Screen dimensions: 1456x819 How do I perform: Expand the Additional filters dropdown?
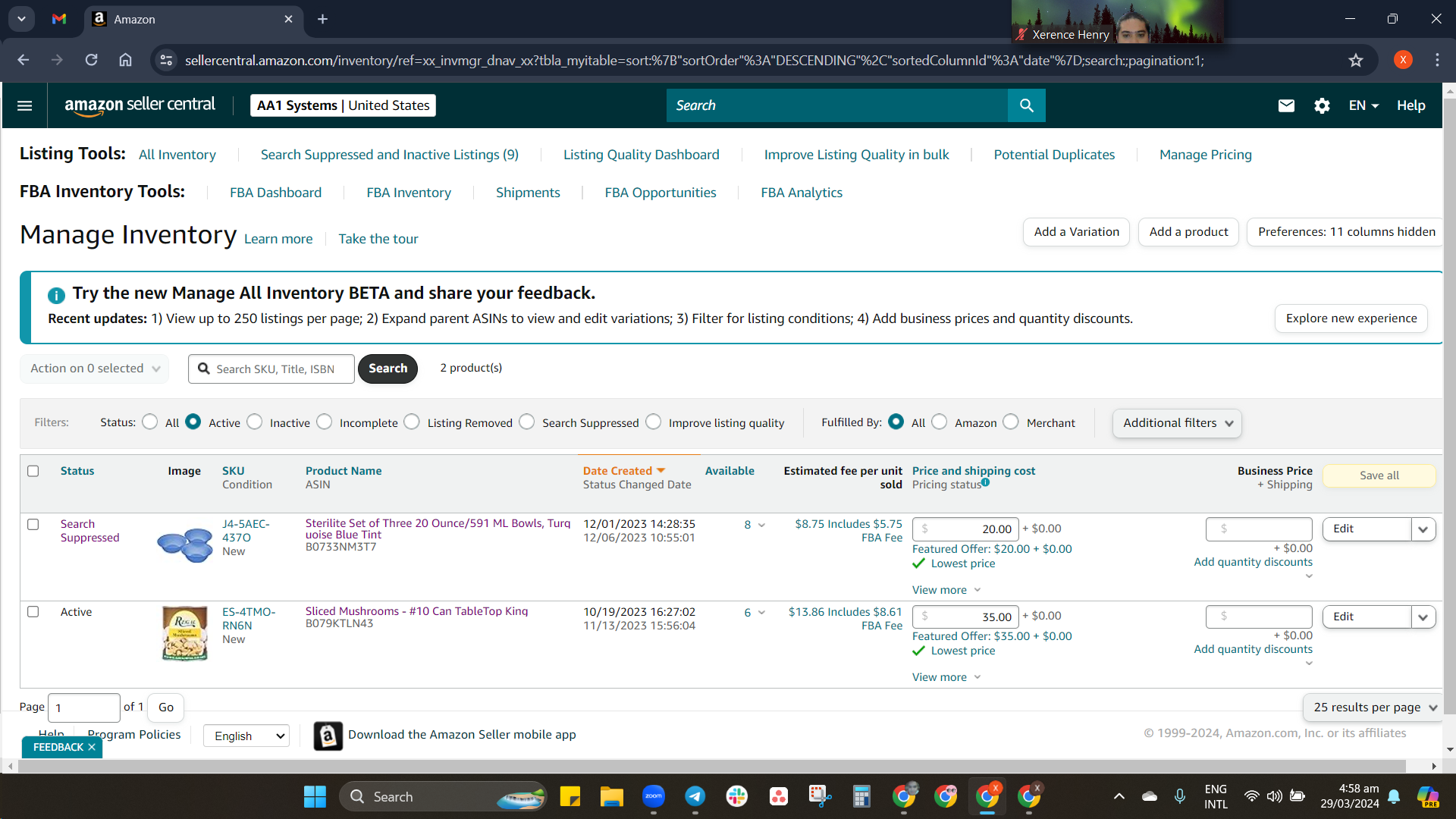[1177, 423]
